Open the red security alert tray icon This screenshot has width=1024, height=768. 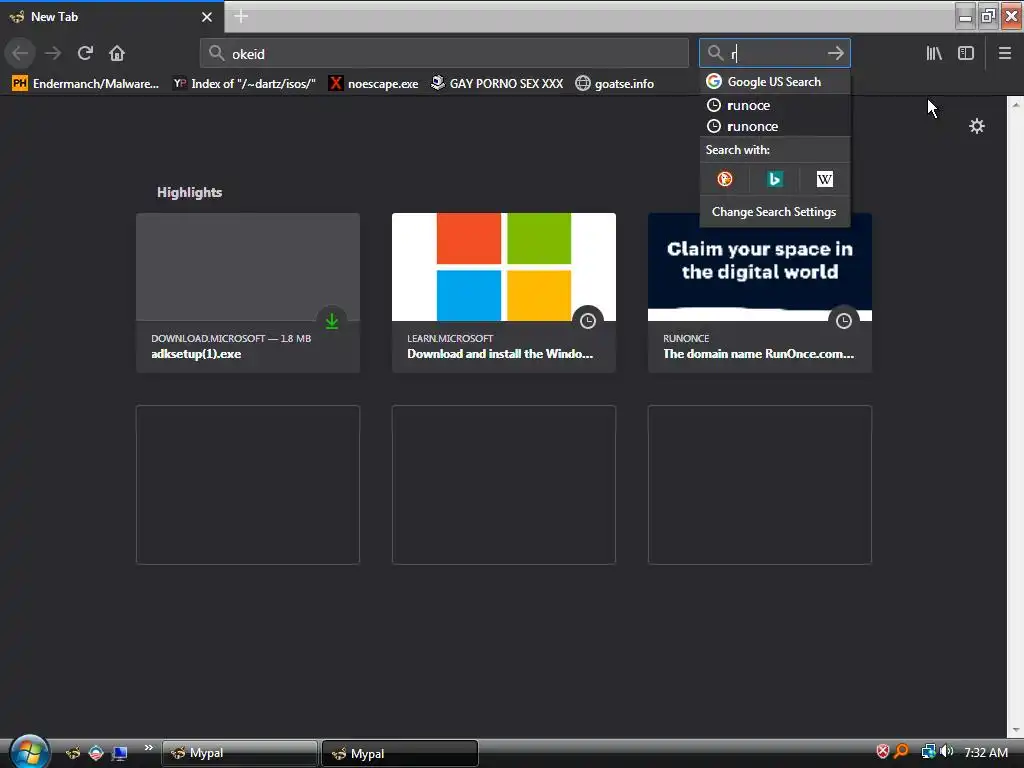click(882, 752)
